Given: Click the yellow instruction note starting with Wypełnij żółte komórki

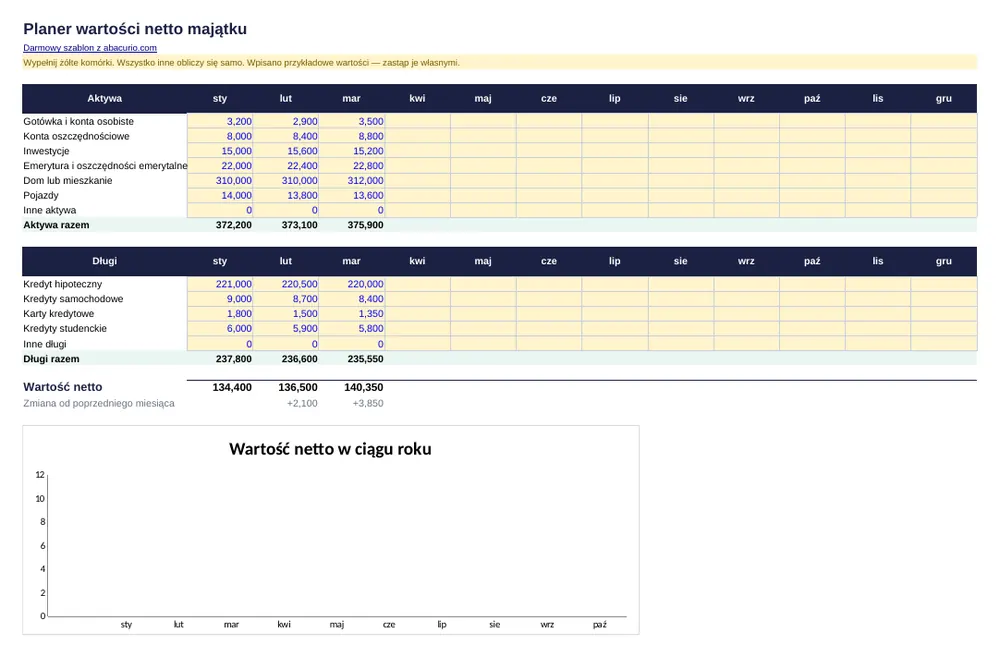Looking at the screenshot, I should [x=499, y=63].
